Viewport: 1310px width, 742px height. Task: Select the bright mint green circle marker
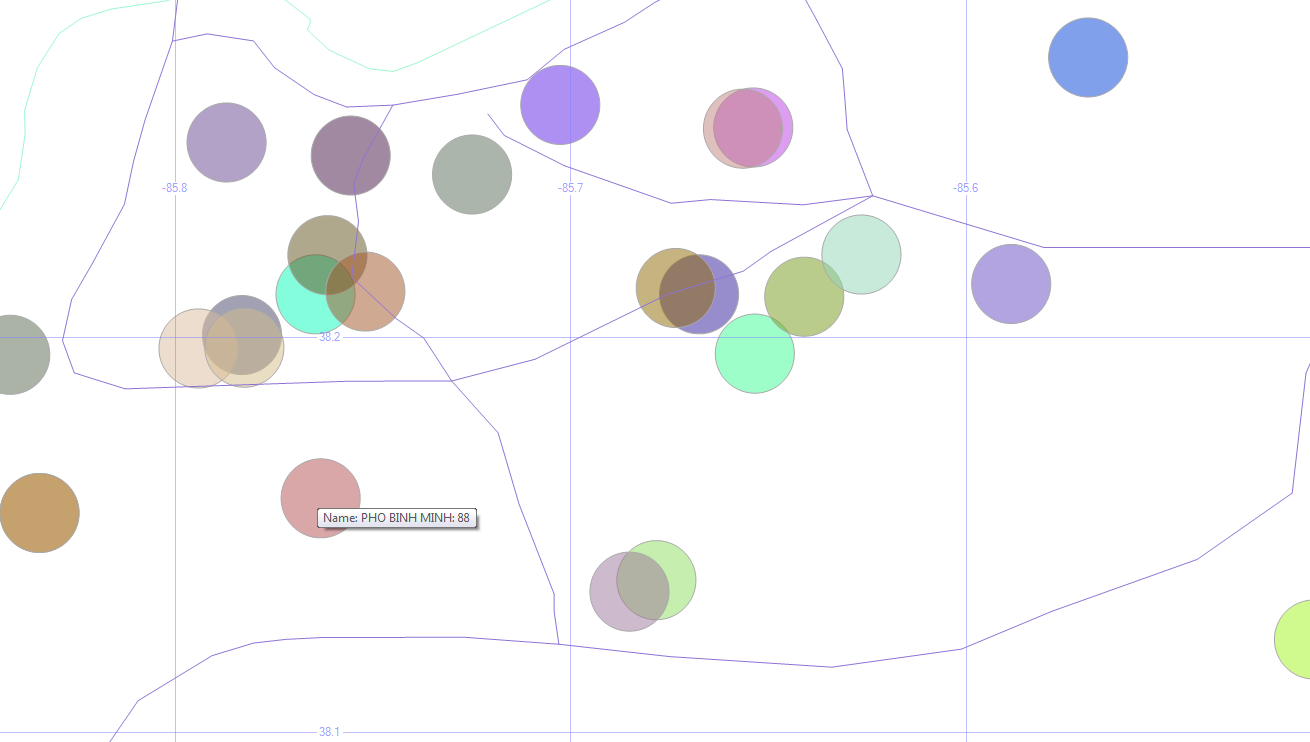[x=755, y=354]
